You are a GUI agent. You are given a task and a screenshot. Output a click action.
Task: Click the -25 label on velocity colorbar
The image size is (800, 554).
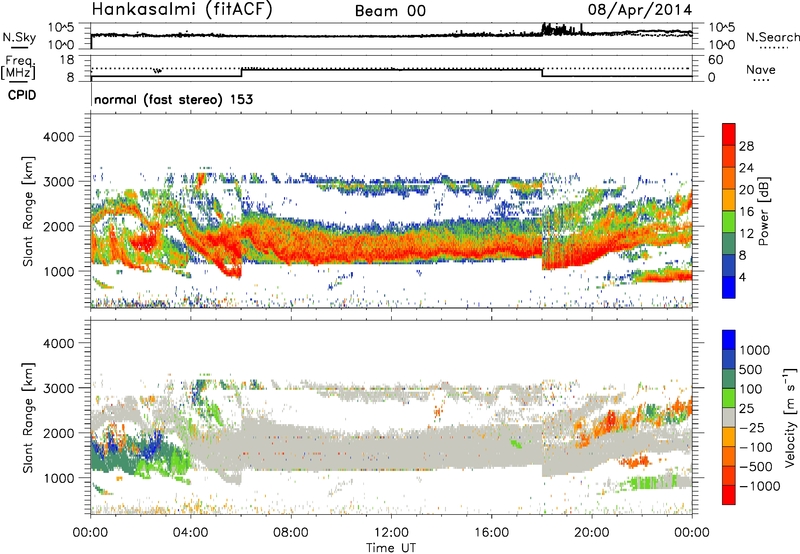coord(751,428)
